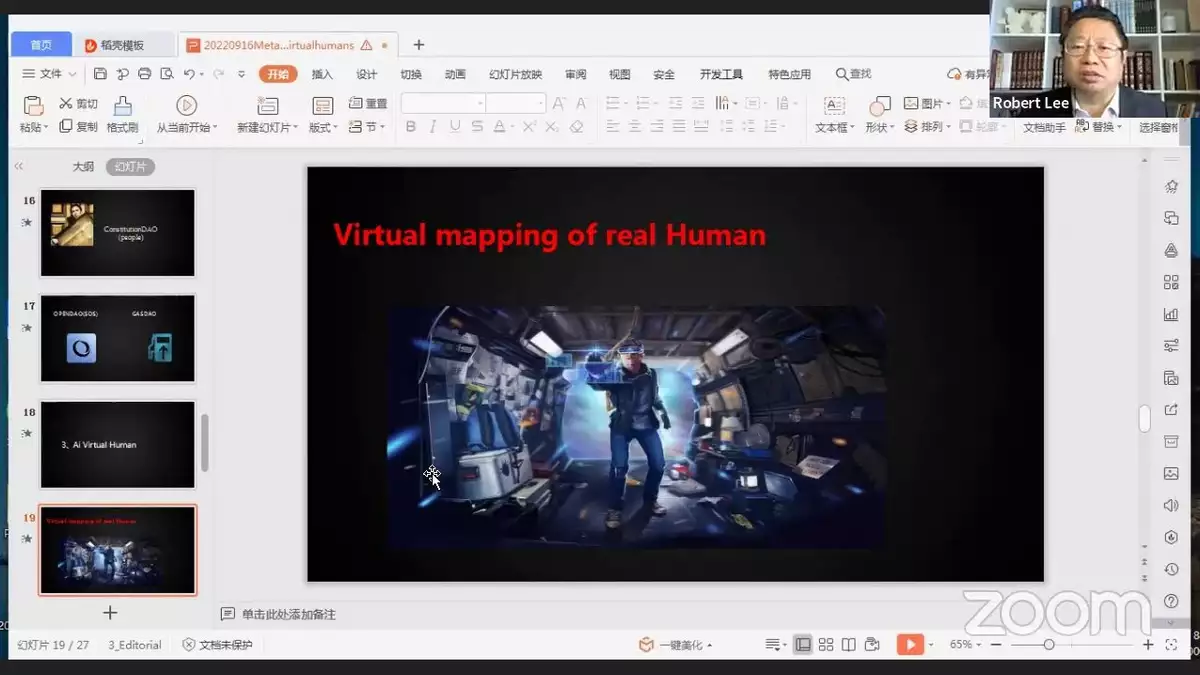Viewport: 1200px width, 675px height.
Task: Select the 幻灯片 slides panel view
Action: tap(130, 167)
